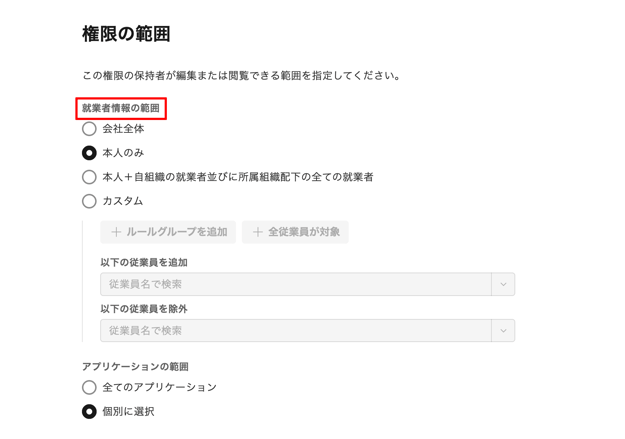This screenshot has width=625, height=439.
Task: Click the アプリケーションの範囲 label
Action: (x=135, y=366)
